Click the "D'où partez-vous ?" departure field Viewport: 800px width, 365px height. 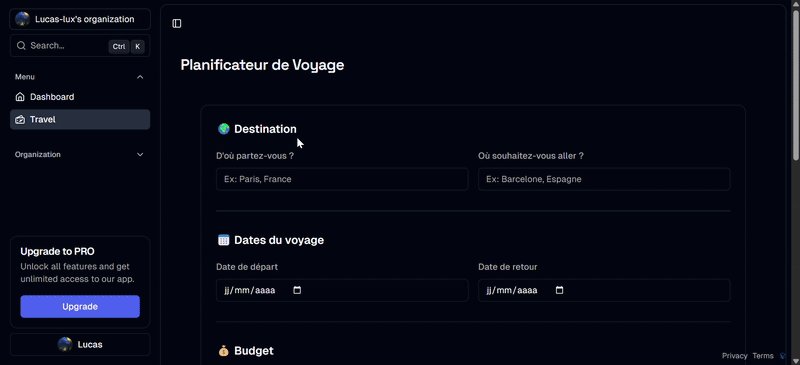pyautogui.click(x=342, y=179)
